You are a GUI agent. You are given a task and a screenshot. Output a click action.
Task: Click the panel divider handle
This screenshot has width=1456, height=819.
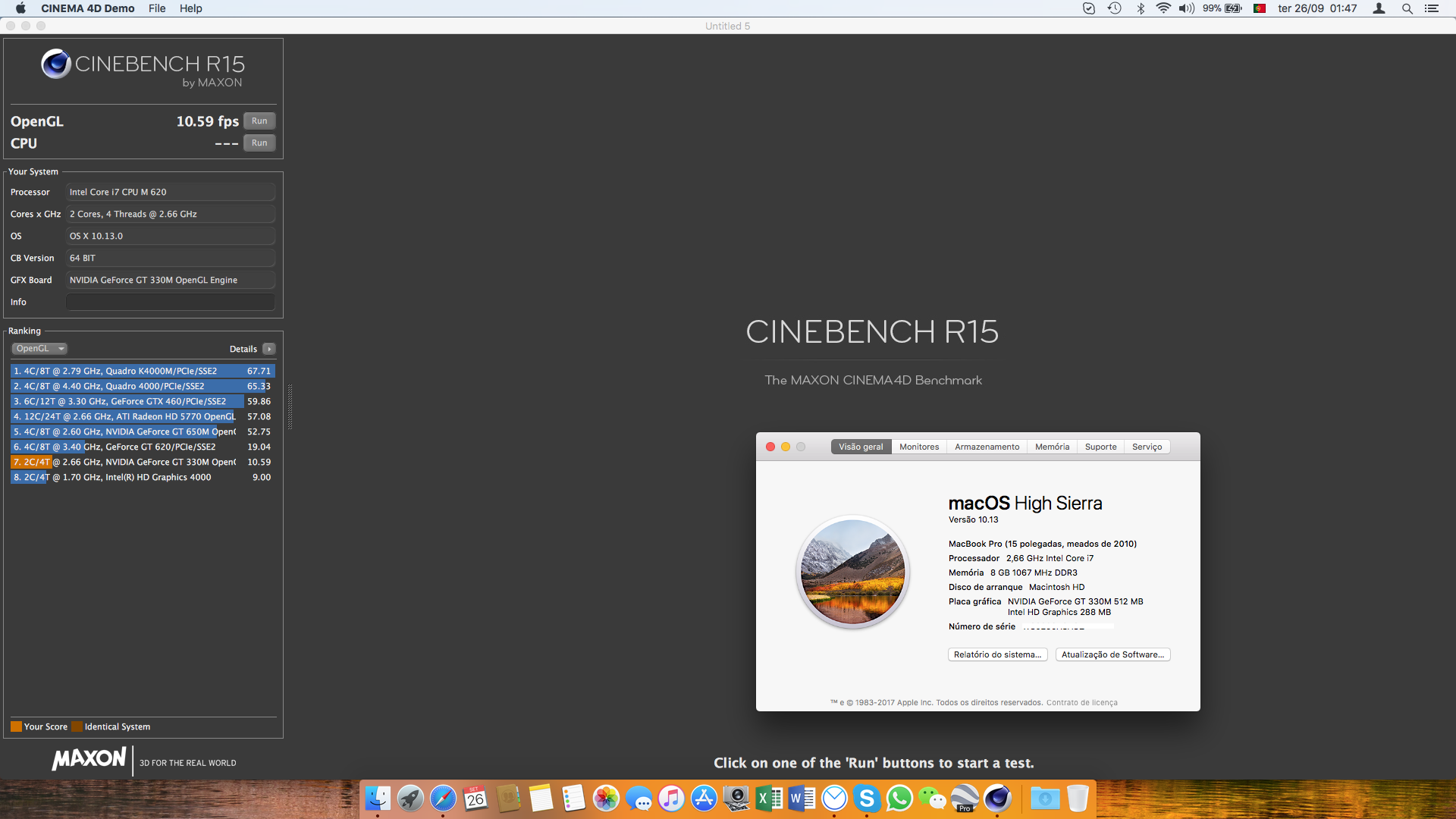point(290,406)
